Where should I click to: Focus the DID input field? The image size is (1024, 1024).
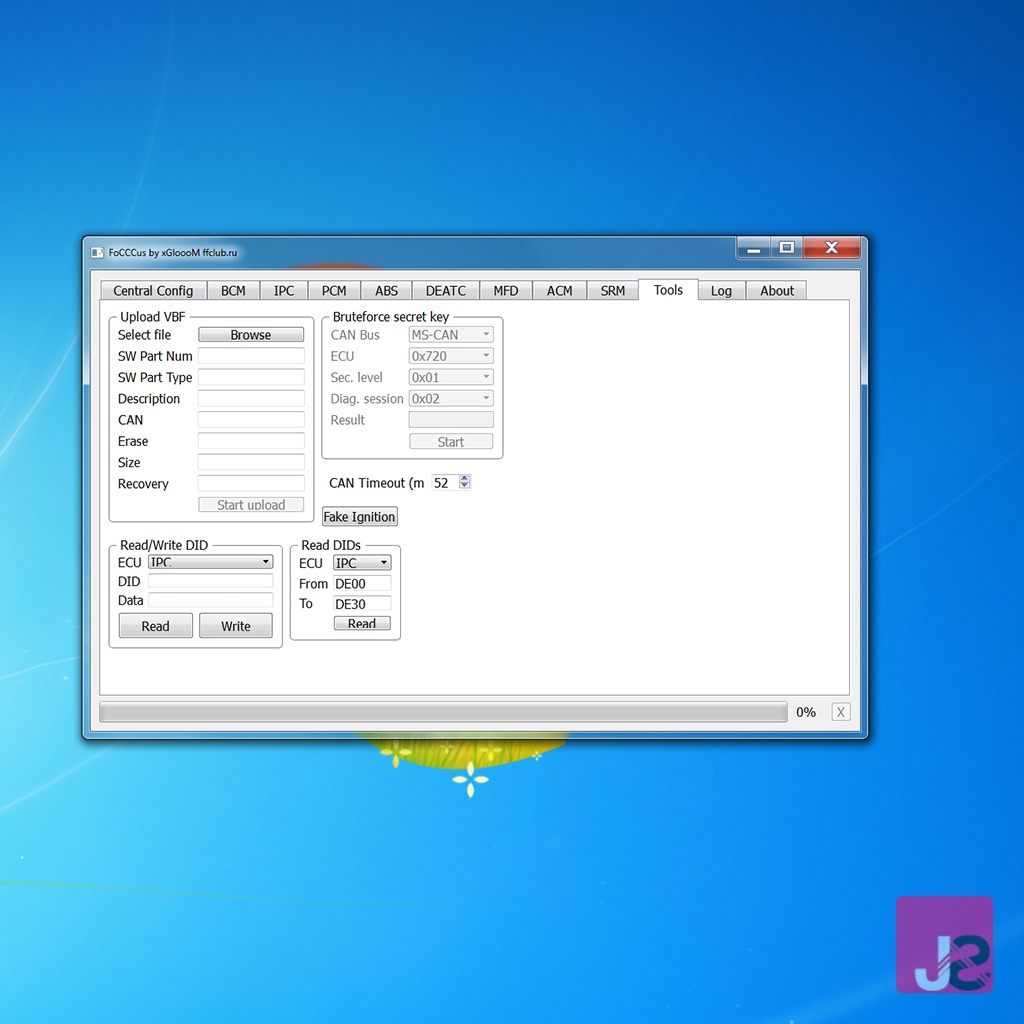click(x=210, y=581)
